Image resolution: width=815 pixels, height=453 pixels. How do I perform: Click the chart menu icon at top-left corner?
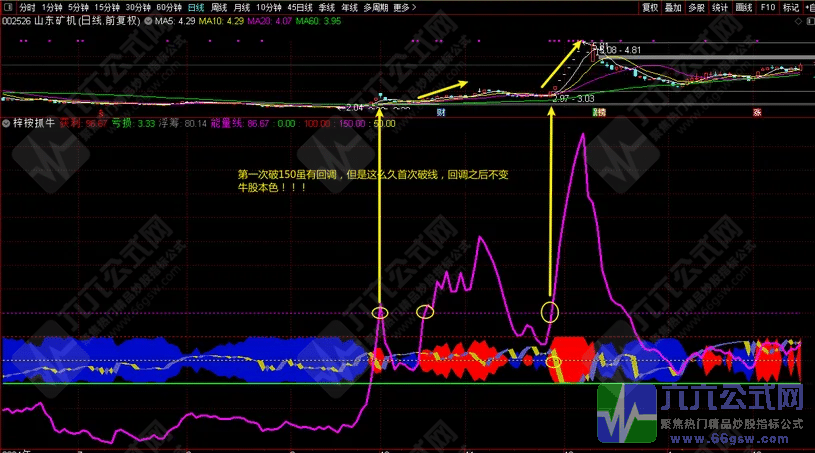(8, 7)
